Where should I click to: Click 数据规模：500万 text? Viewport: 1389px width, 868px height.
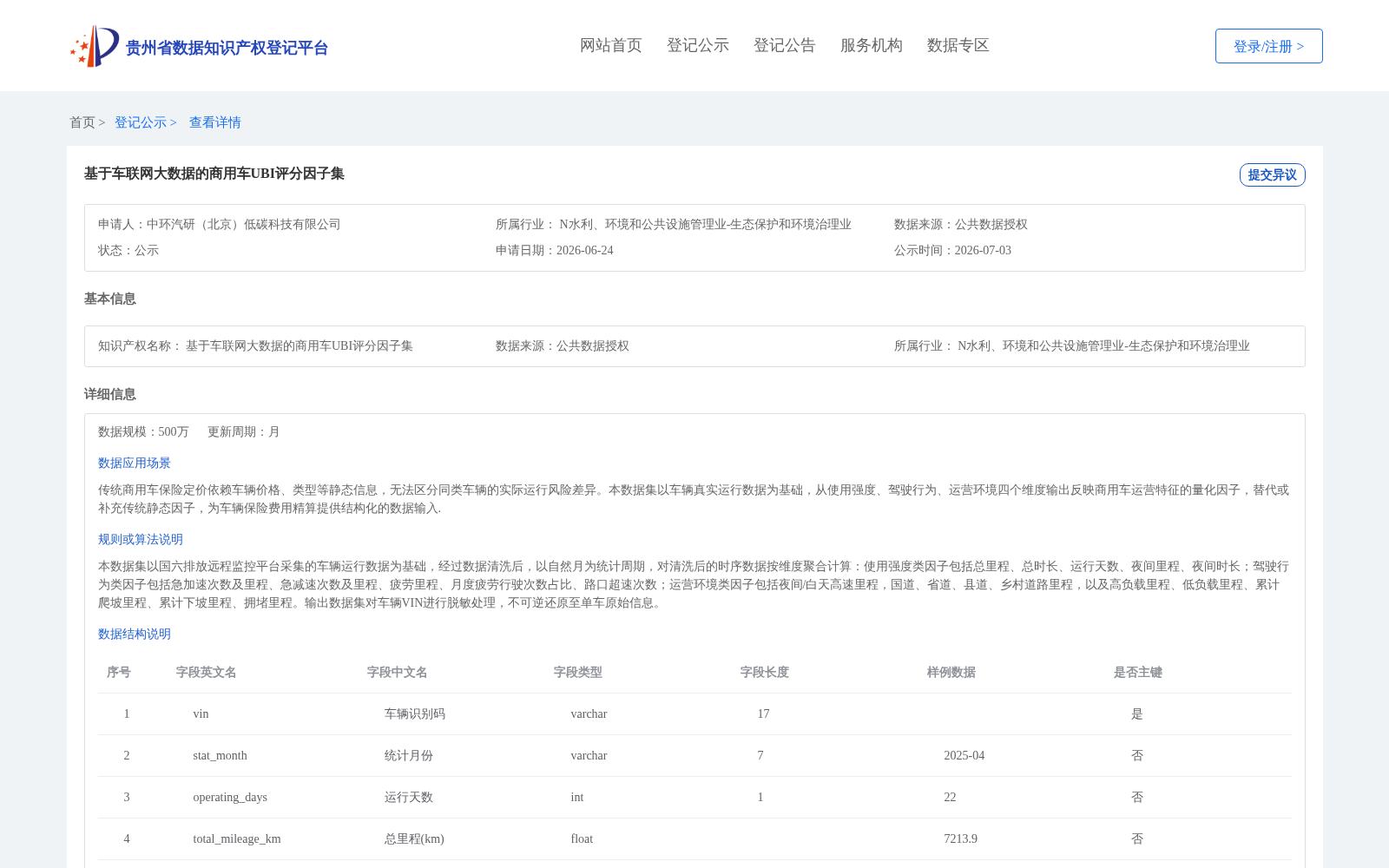[x=143, y=431]
